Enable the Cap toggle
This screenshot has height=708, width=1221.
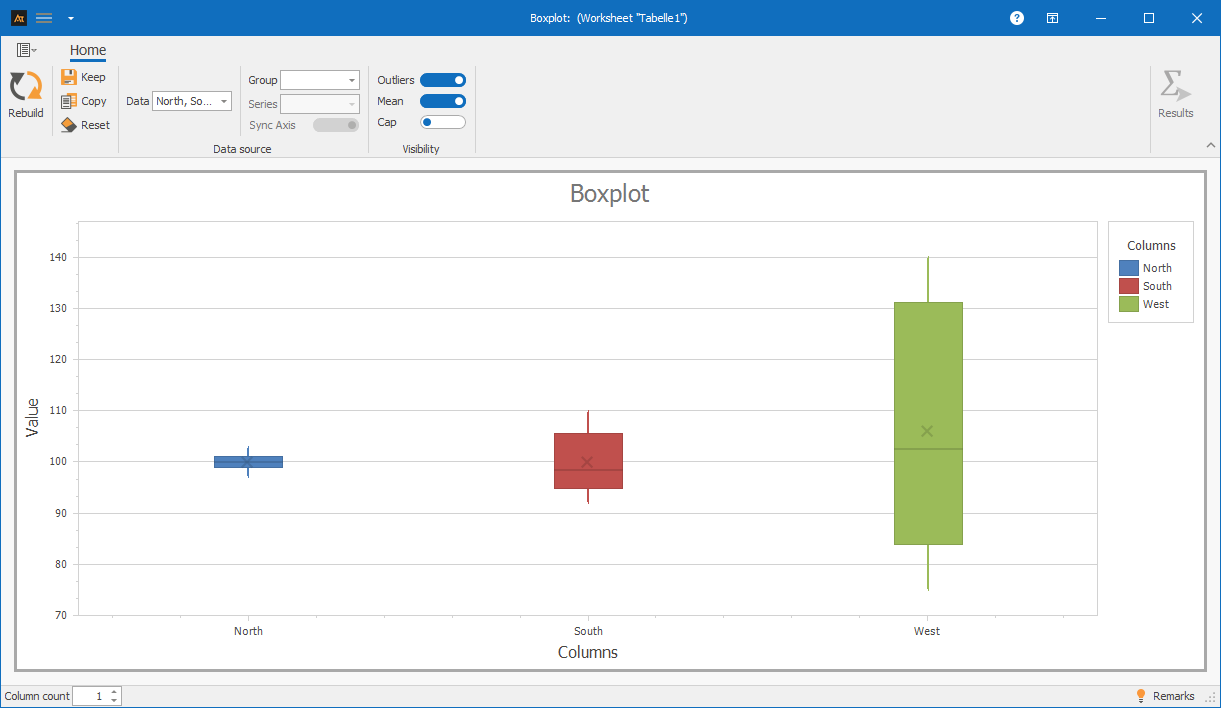click(443, 122)
